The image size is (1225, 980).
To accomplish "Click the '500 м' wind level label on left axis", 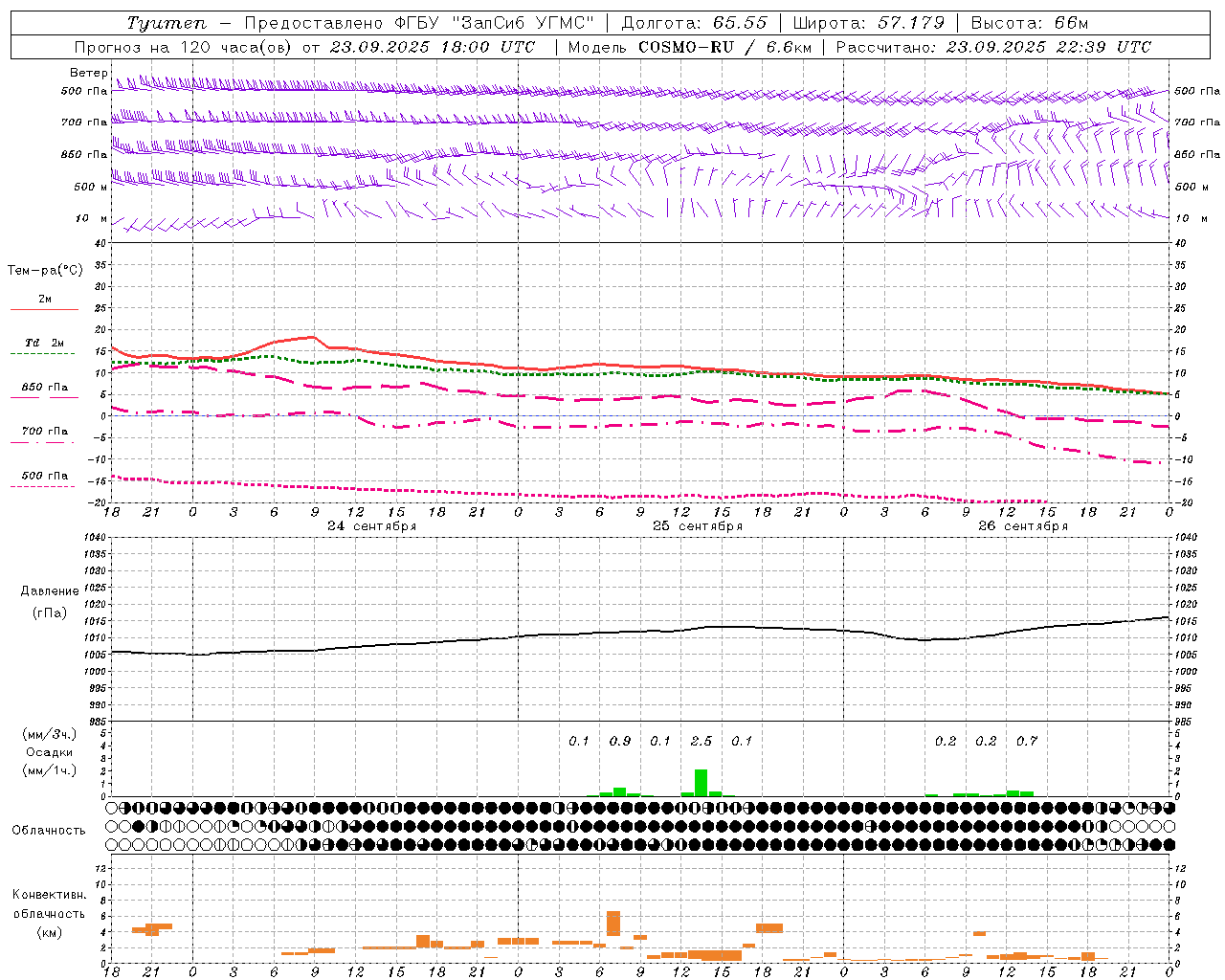I will 91,188.
